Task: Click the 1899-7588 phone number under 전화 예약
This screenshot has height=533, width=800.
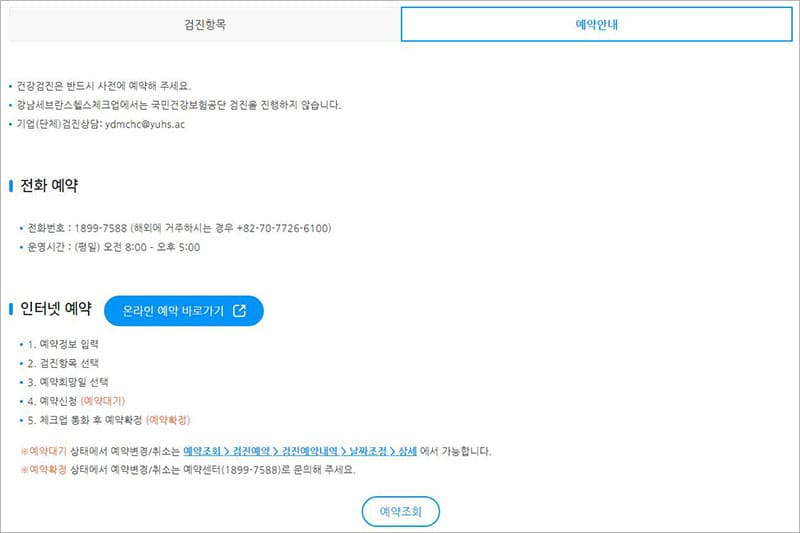Action: coord(101,228)
